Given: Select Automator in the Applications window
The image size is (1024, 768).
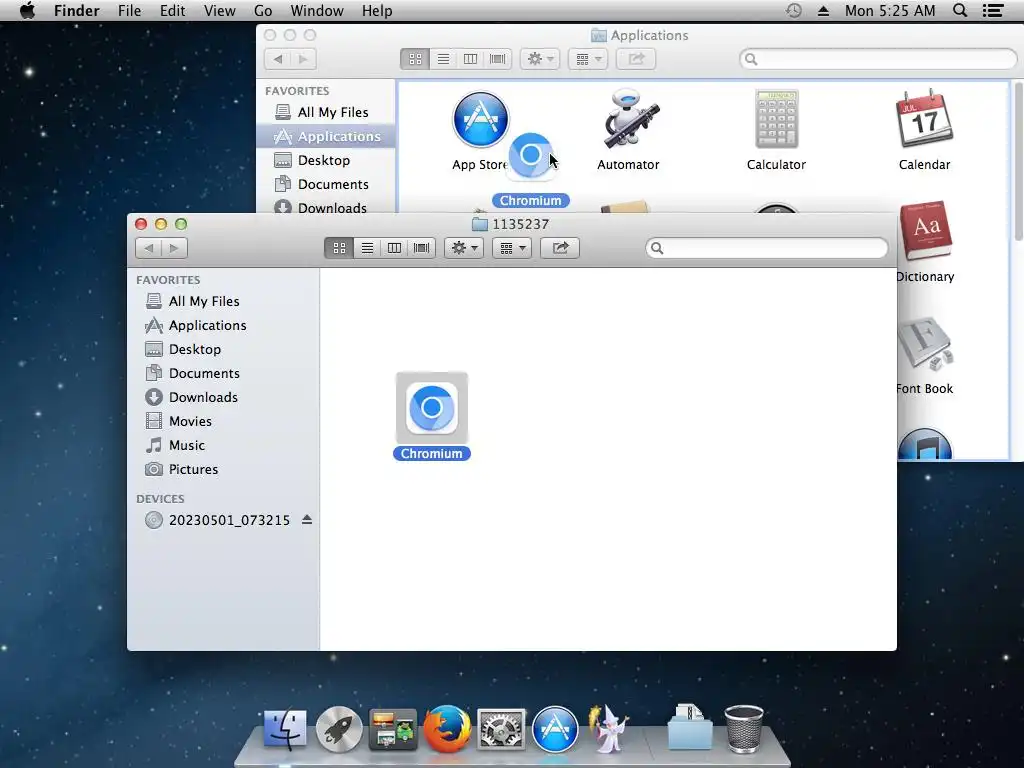Looking at the screenshot, I should pos(628,130).
